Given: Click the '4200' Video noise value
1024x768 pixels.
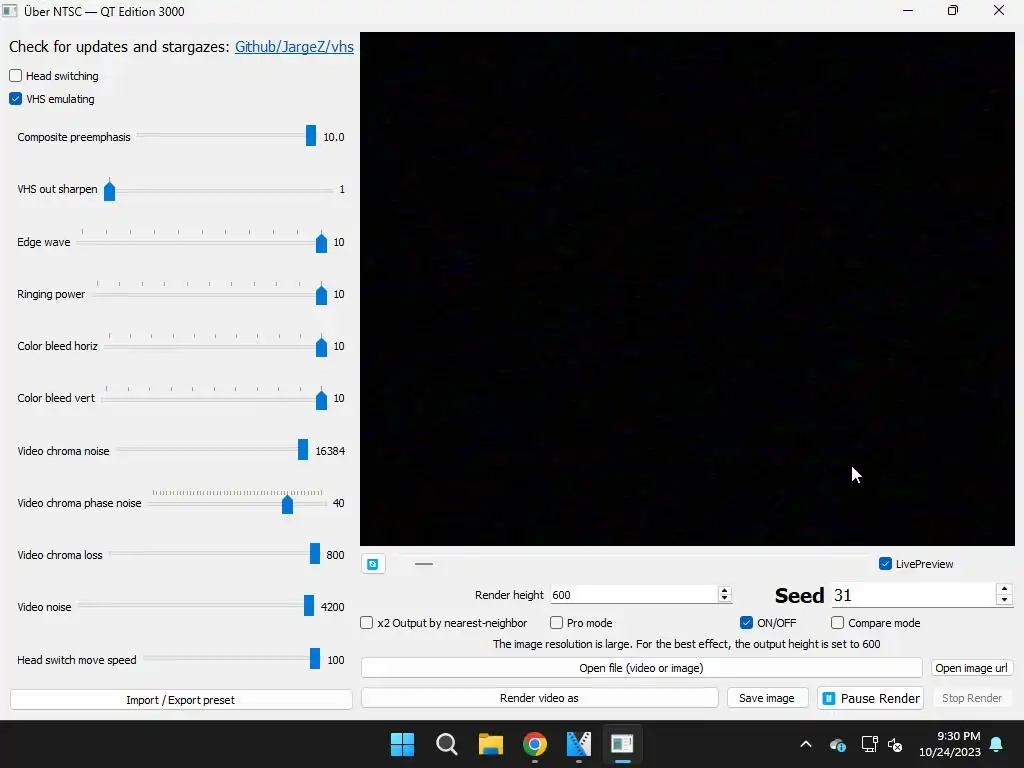Looking at the screenshot, I should point(332,607).
